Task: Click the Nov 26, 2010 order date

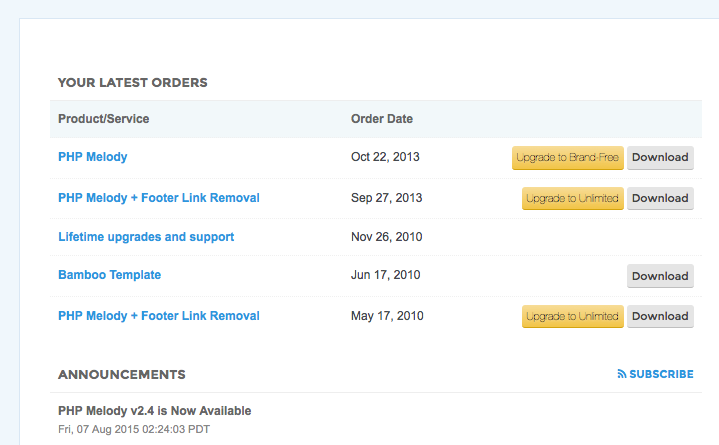Action: click(387, 237)
